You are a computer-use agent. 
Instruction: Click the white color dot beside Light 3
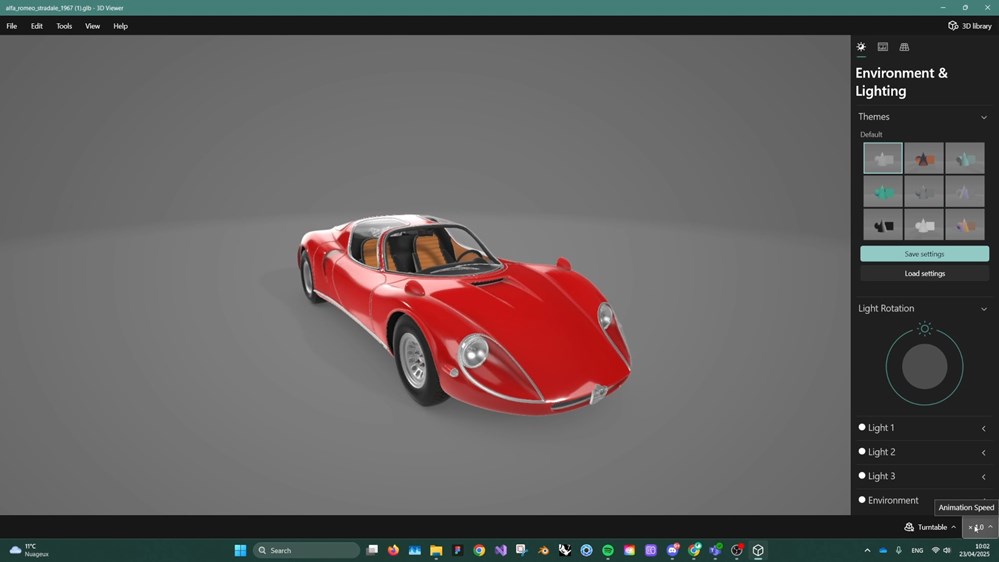(862, 475)
